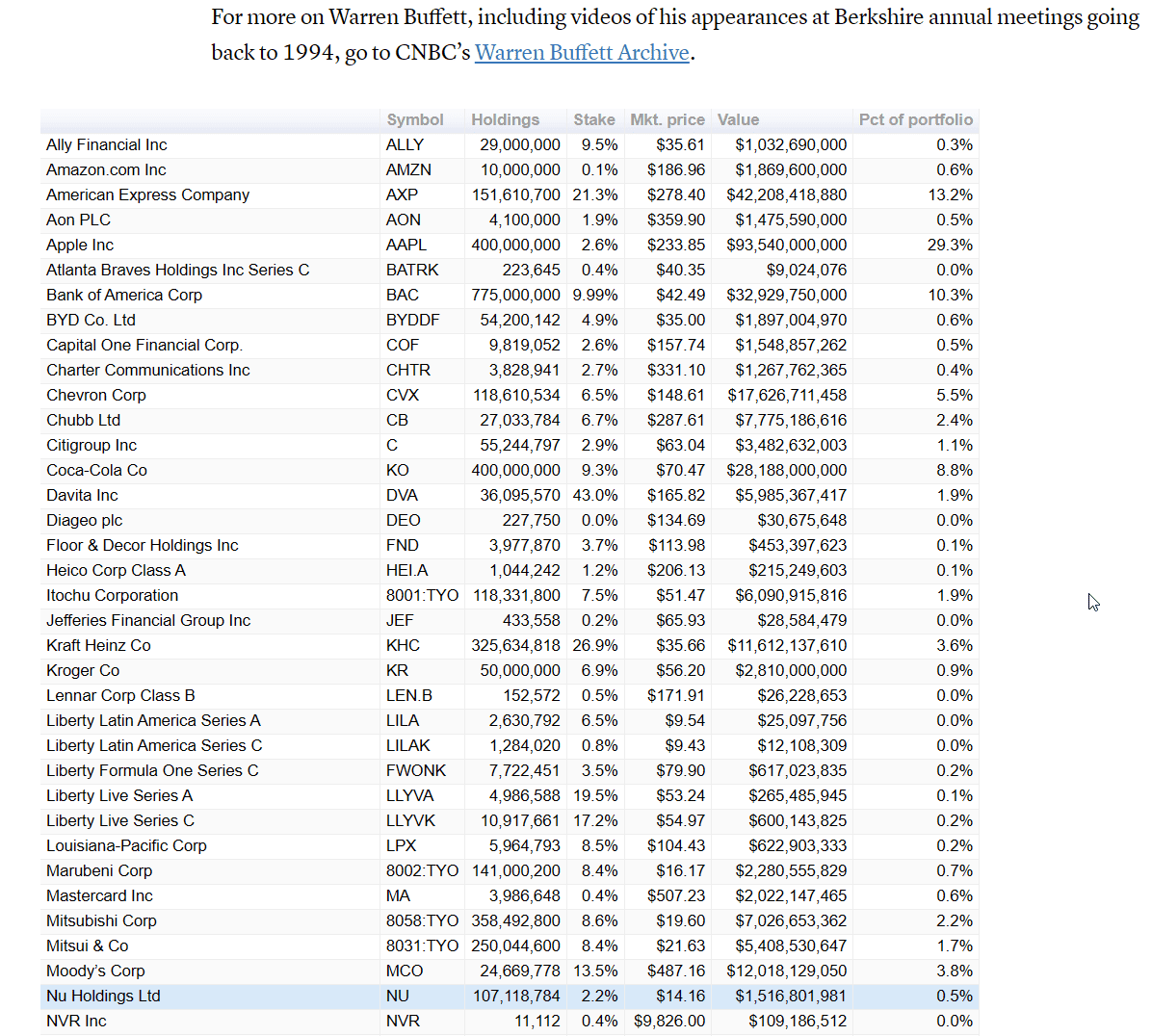Click Coca-Cola Co value $28,188,000,000
Viewport: 1152px width, 1036px height.
click(x=786, y=471)
